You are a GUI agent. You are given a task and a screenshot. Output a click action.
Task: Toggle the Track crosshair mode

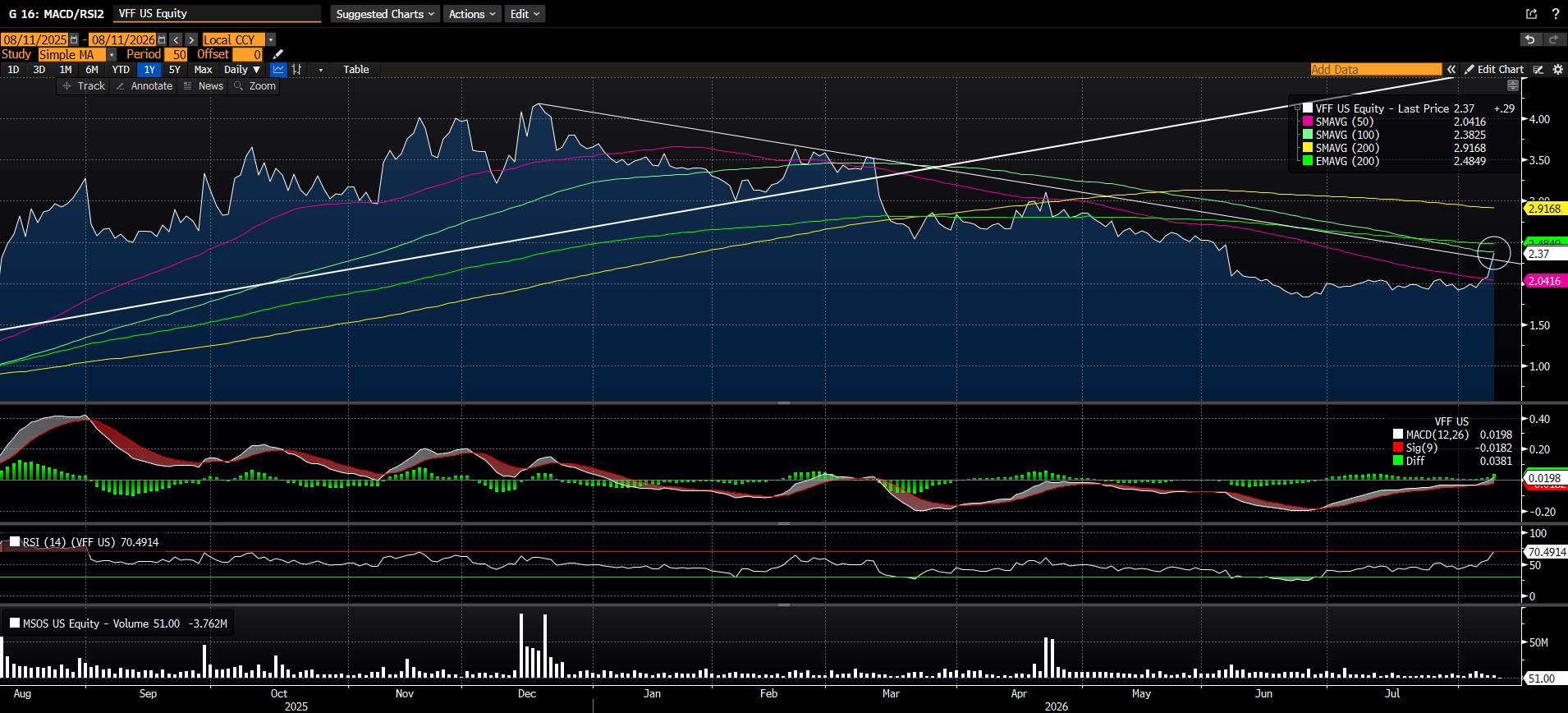(84, 86)
